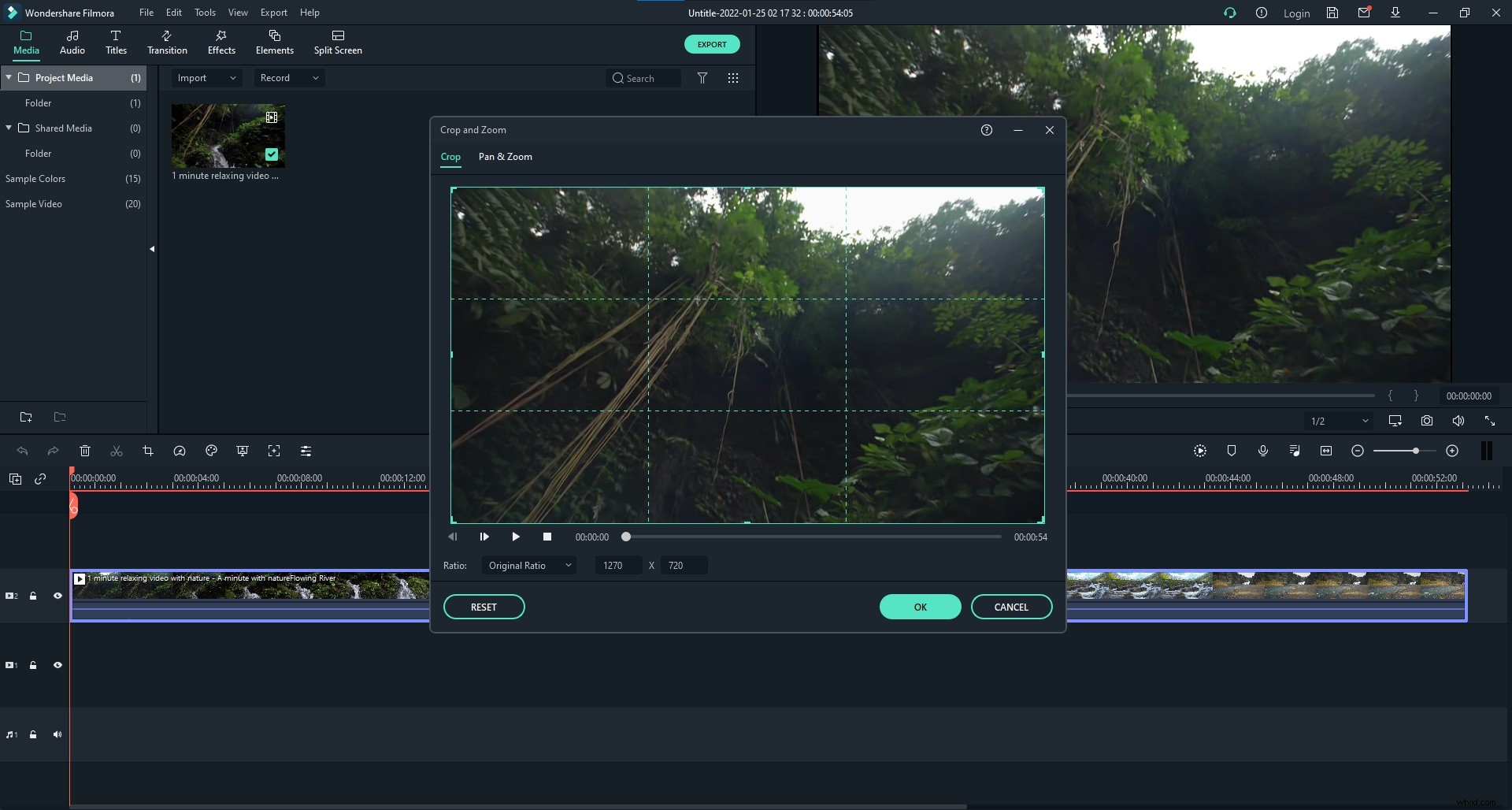Open the Speed control on the toolbar
Viewport: 1512px width, 810px height.
coord(180,451)
